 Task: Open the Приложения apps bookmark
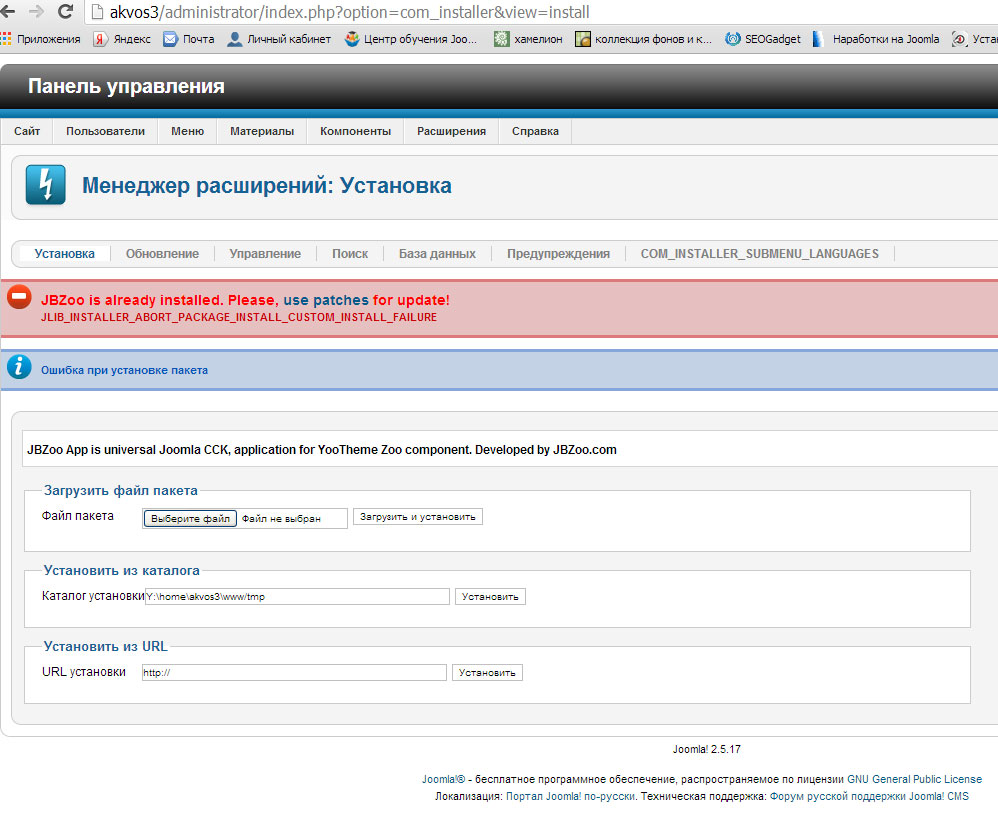pyautogui.click(x=41, y=39)
